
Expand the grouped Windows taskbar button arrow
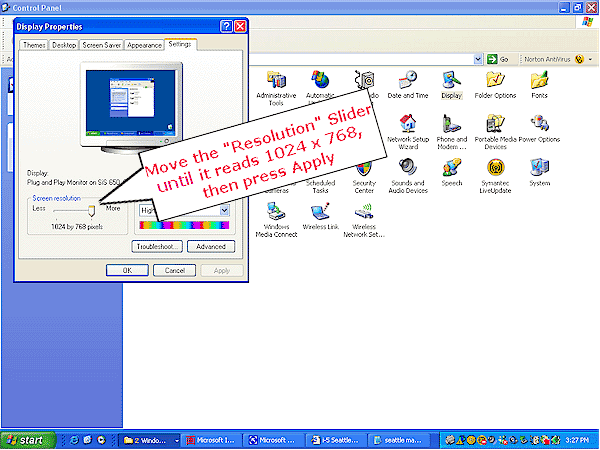pos(177,440)
